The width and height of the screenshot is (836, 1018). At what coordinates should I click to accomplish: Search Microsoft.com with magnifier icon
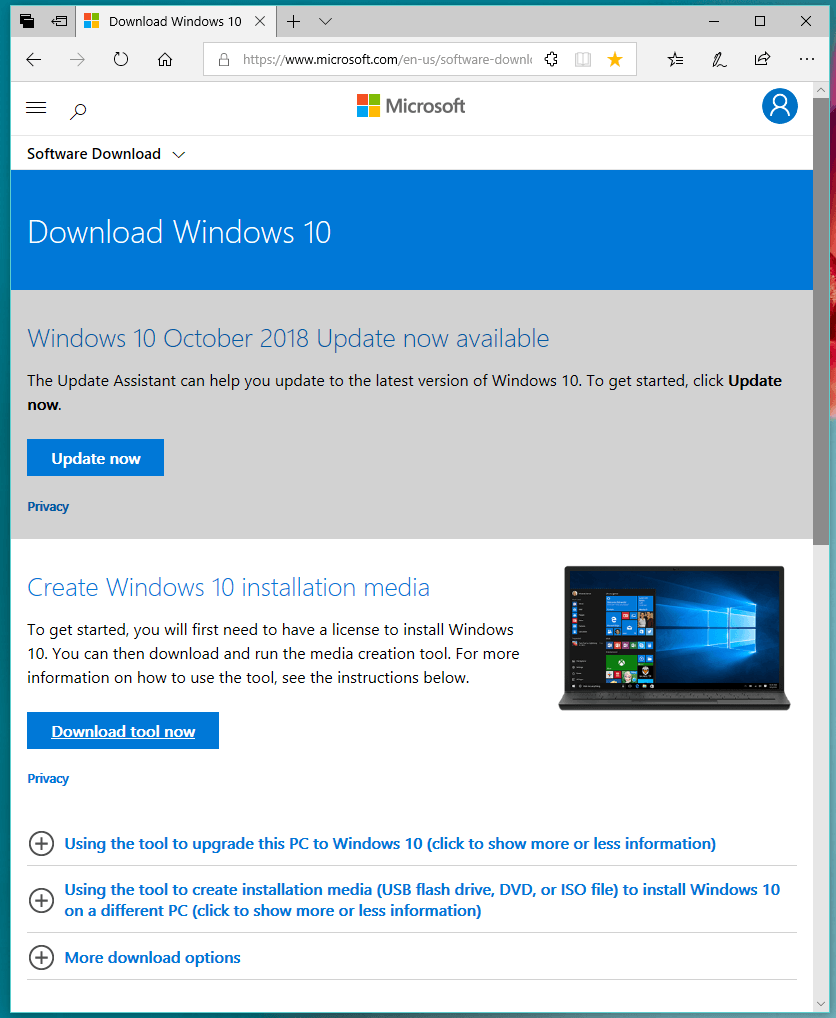pyautogui.click(x=78, y=111)
